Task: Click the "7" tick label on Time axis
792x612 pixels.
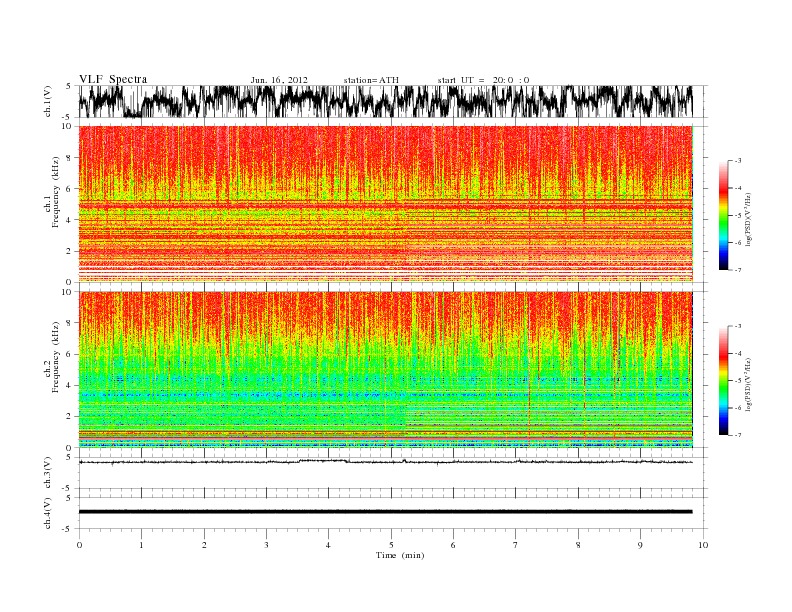Action: [x=516, y=545]
